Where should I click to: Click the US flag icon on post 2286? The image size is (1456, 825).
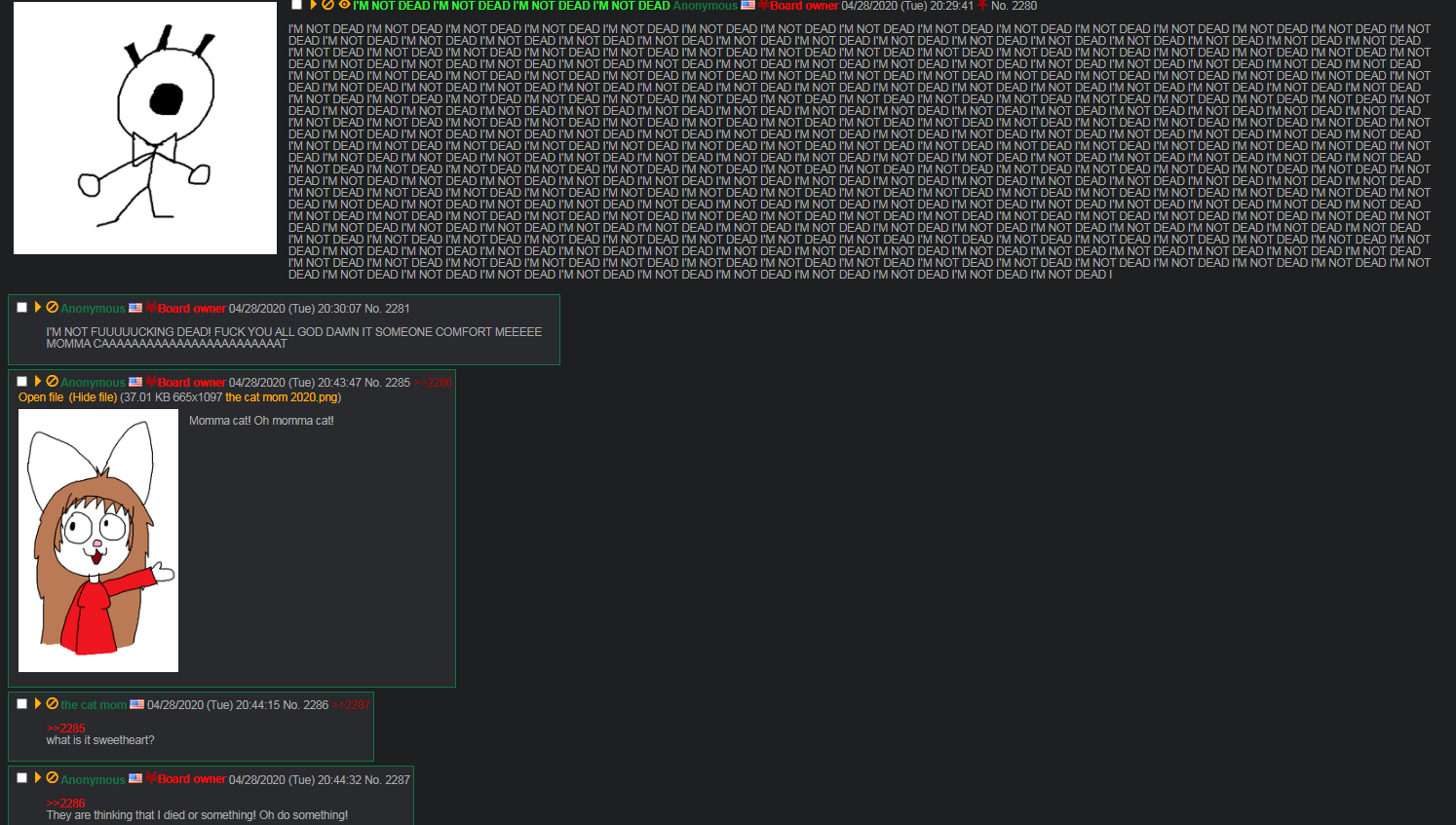[137, 704]
